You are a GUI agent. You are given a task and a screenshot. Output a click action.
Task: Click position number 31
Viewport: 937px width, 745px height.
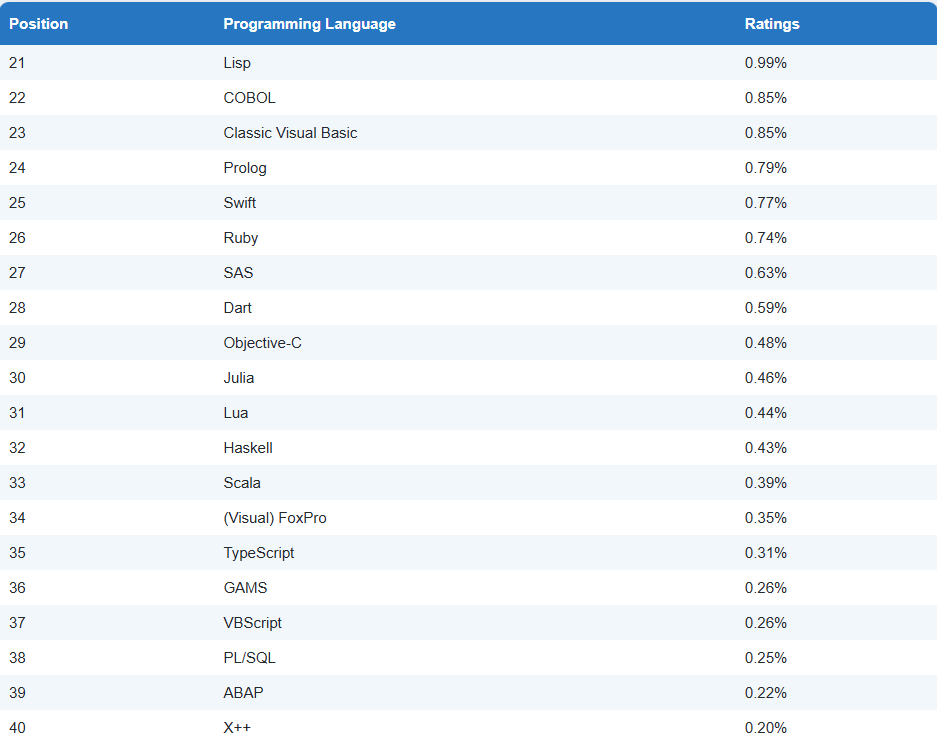tap(17, 413)
